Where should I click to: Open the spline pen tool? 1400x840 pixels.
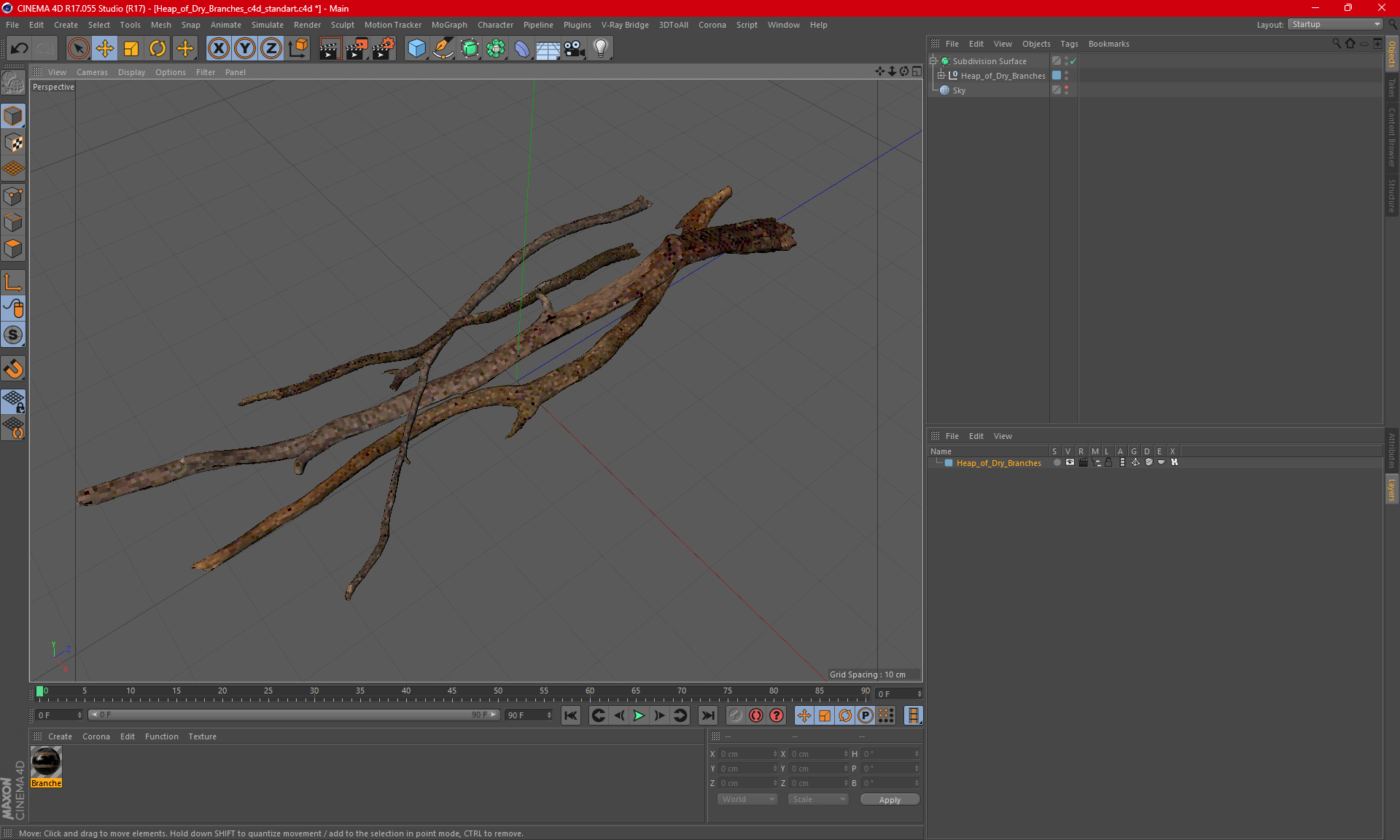coord(443,49)
